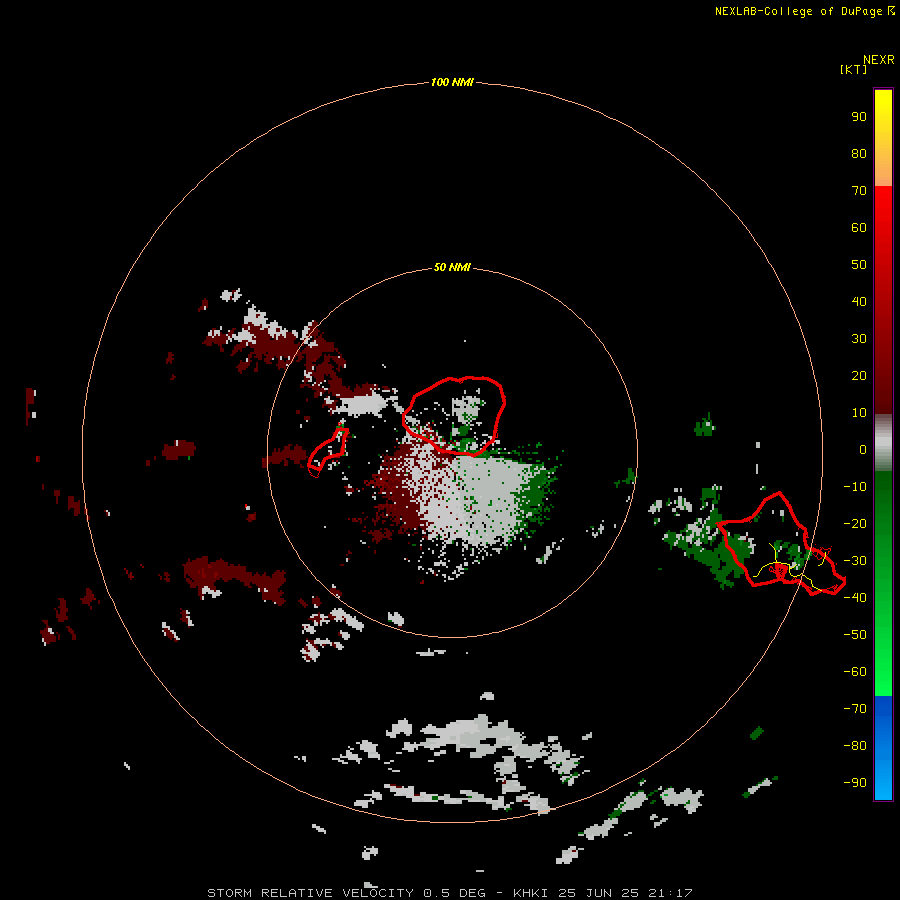Click the 0 value on velocity scale
Viewport: 900px width, 900px height.
862,449
